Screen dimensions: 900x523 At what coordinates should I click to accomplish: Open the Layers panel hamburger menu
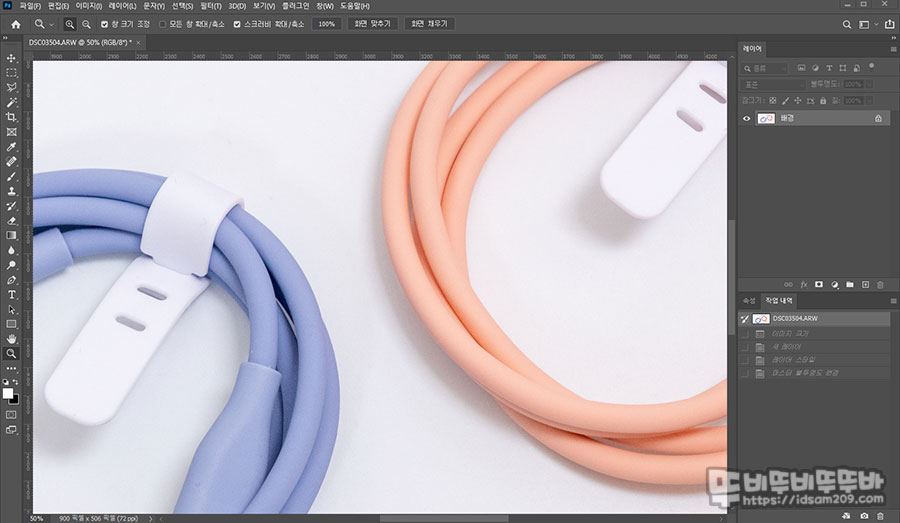click(x=893, y=49)
